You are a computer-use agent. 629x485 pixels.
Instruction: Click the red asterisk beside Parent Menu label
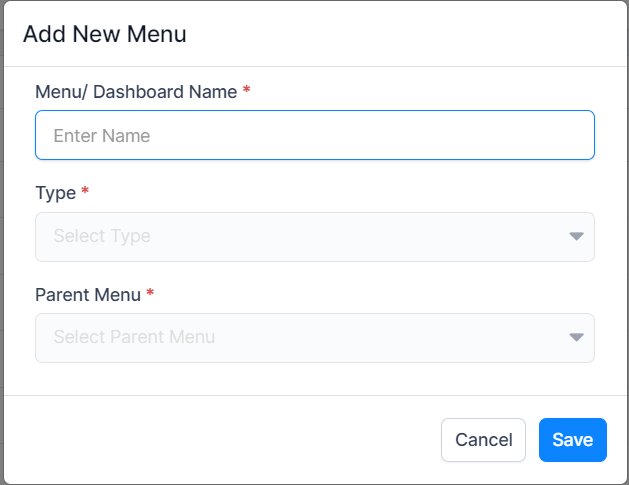point(151,294)
